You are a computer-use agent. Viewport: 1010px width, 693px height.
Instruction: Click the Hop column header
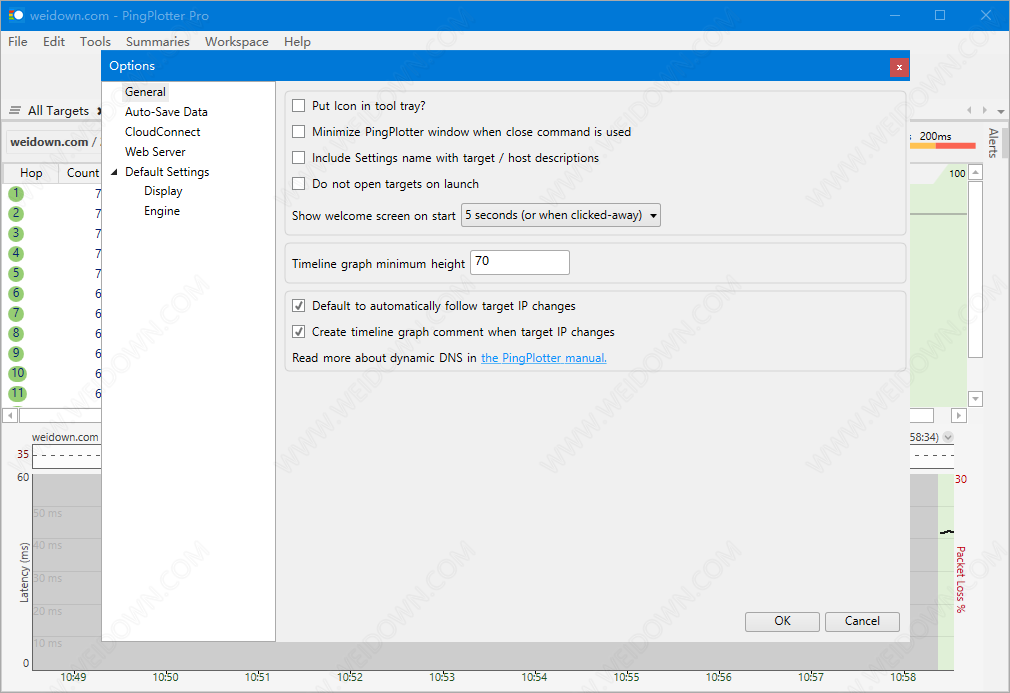click(31, 173)
